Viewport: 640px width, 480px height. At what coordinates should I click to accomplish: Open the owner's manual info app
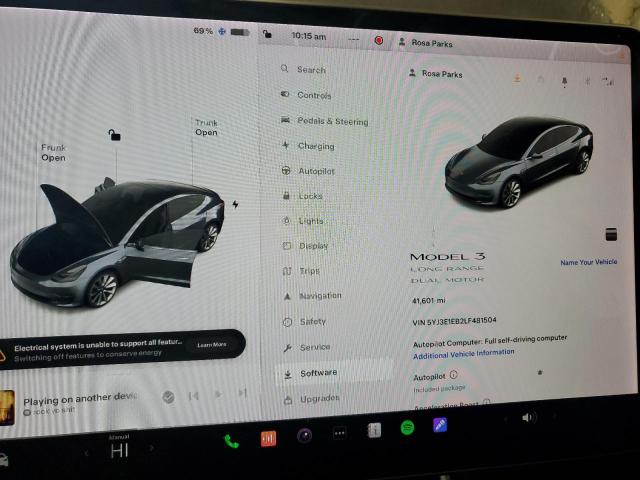coord(374,430)
